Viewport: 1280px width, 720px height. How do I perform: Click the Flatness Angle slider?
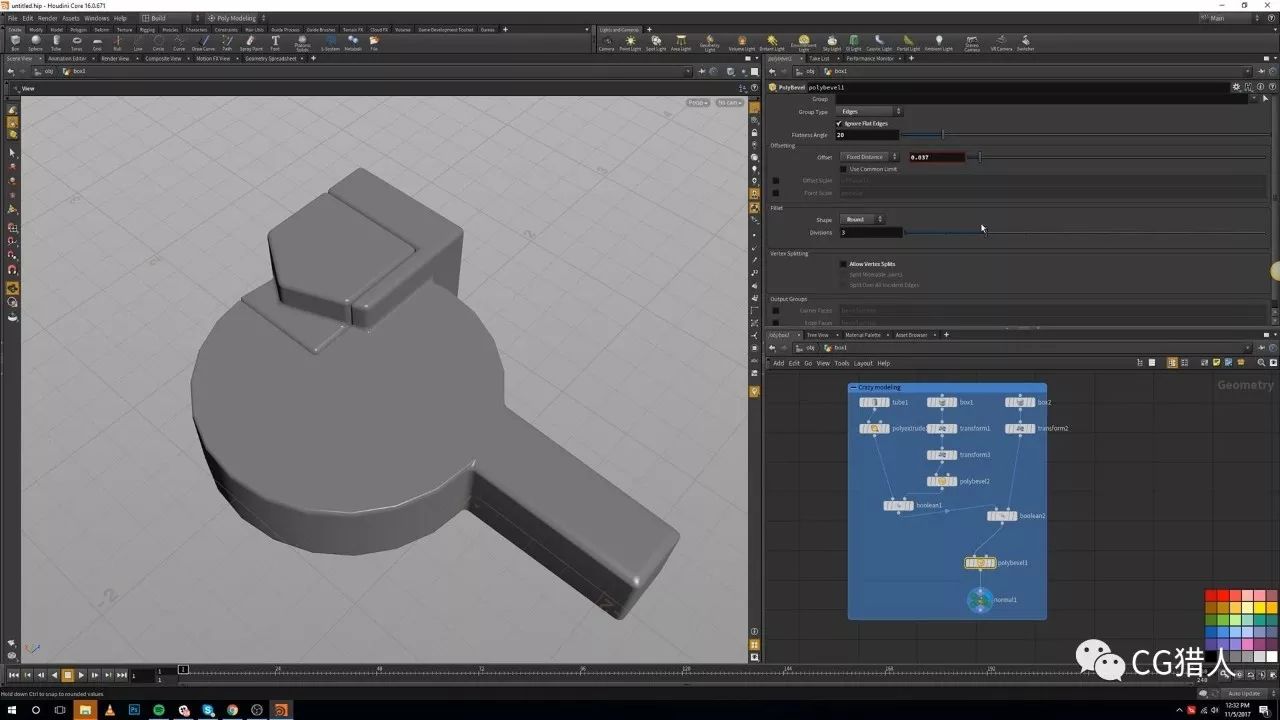[x=1084, y=134]
